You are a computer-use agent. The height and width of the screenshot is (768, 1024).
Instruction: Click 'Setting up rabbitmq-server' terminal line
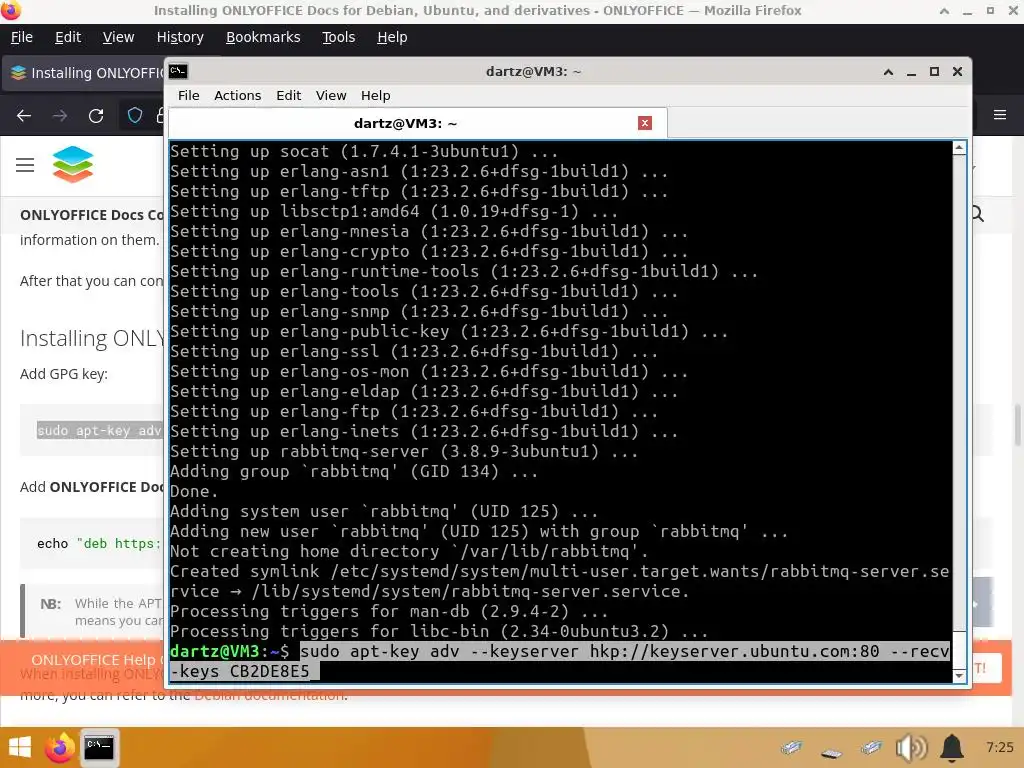[x=404, y=451]
